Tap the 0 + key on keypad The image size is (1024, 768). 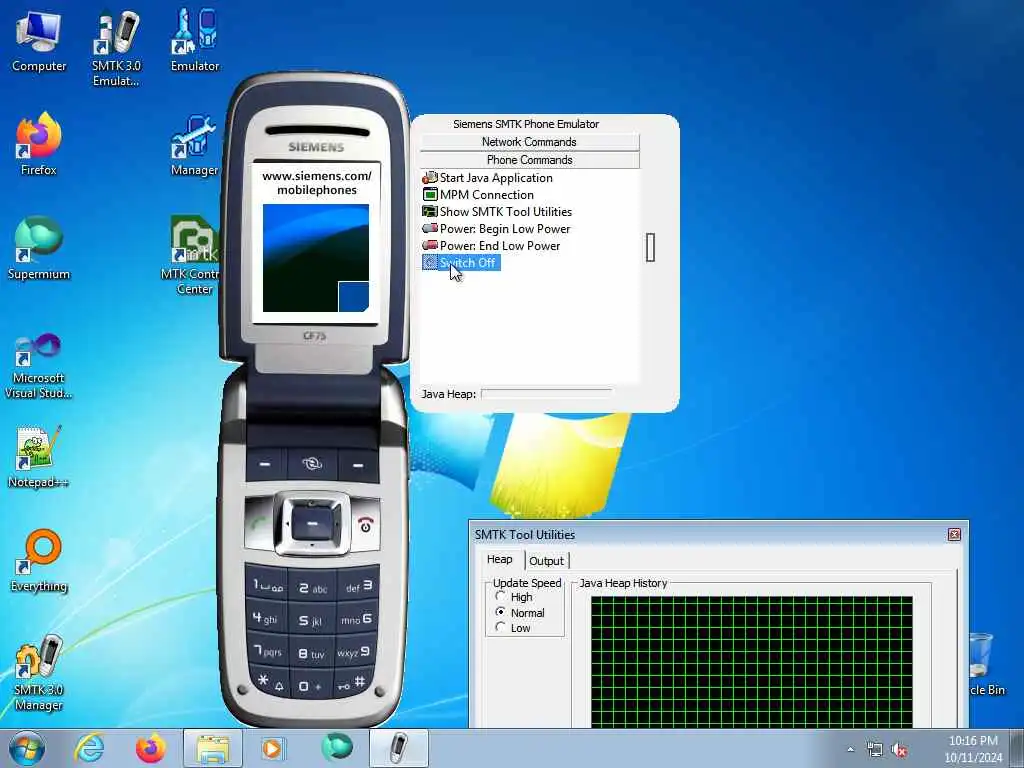pos(312,686)
